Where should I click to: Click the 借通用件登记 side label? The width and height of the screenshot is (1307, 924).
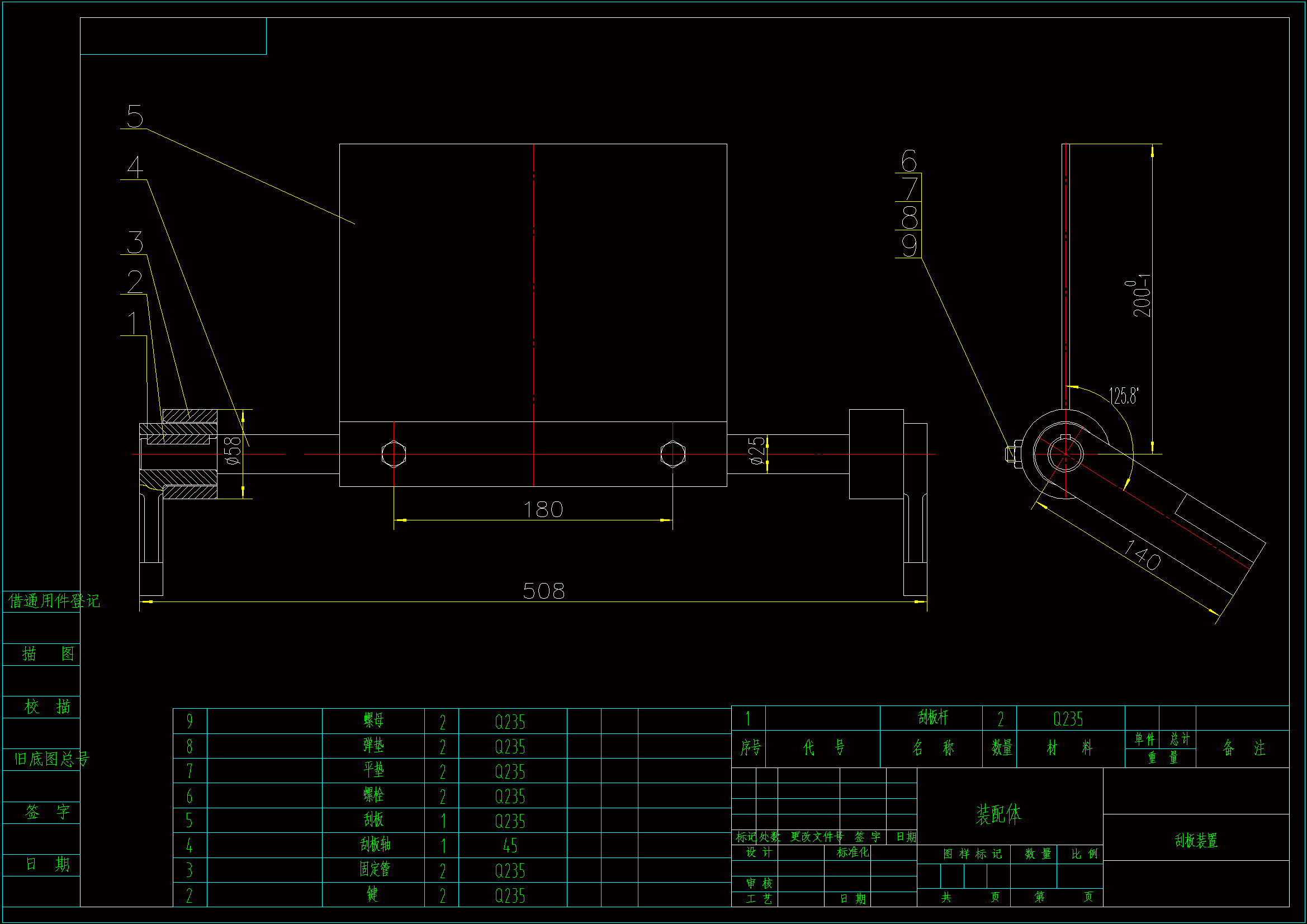click(54, 601)
